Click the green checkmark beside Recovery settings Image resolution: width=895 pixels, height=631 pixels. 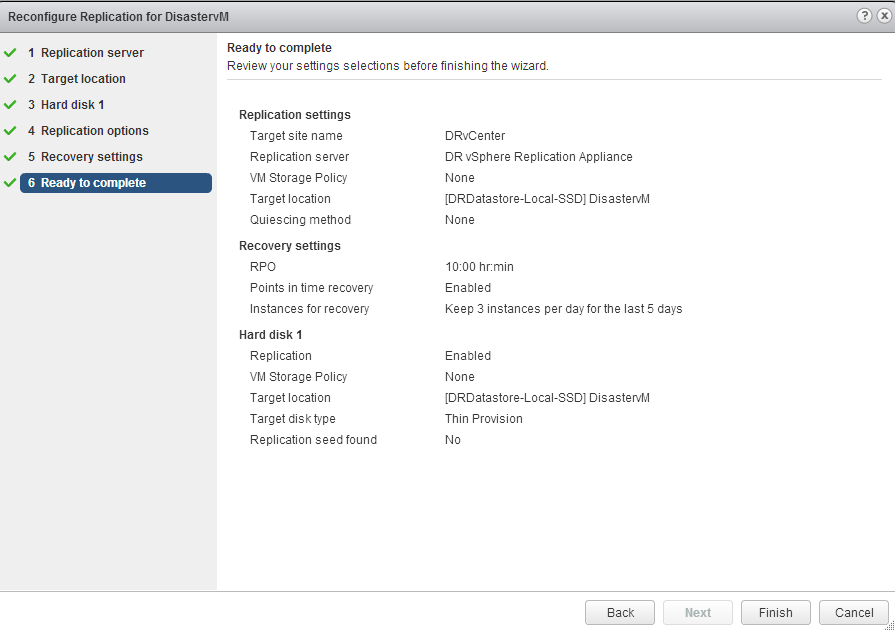(x=10, y=157)
